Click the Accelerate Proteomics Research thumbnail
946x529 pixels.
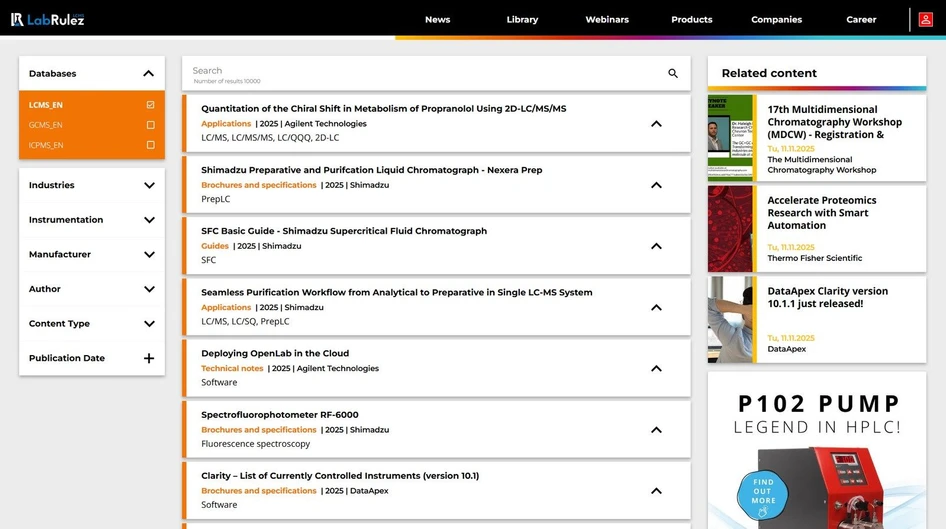(x=731, y=229)
